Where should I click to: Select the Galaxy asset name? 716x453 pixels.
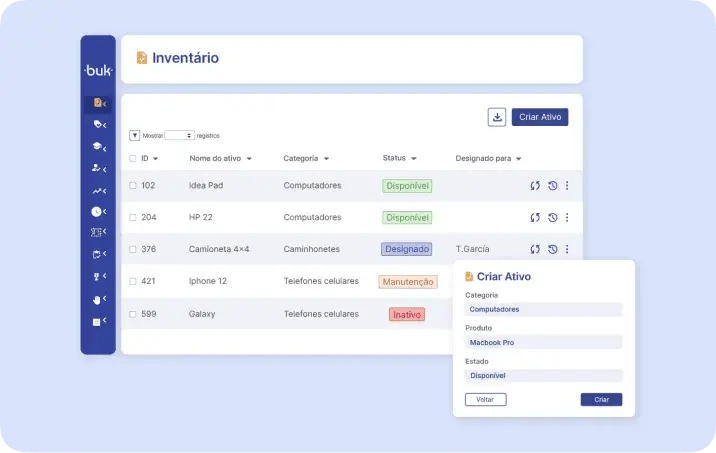[x=202, y=314]
